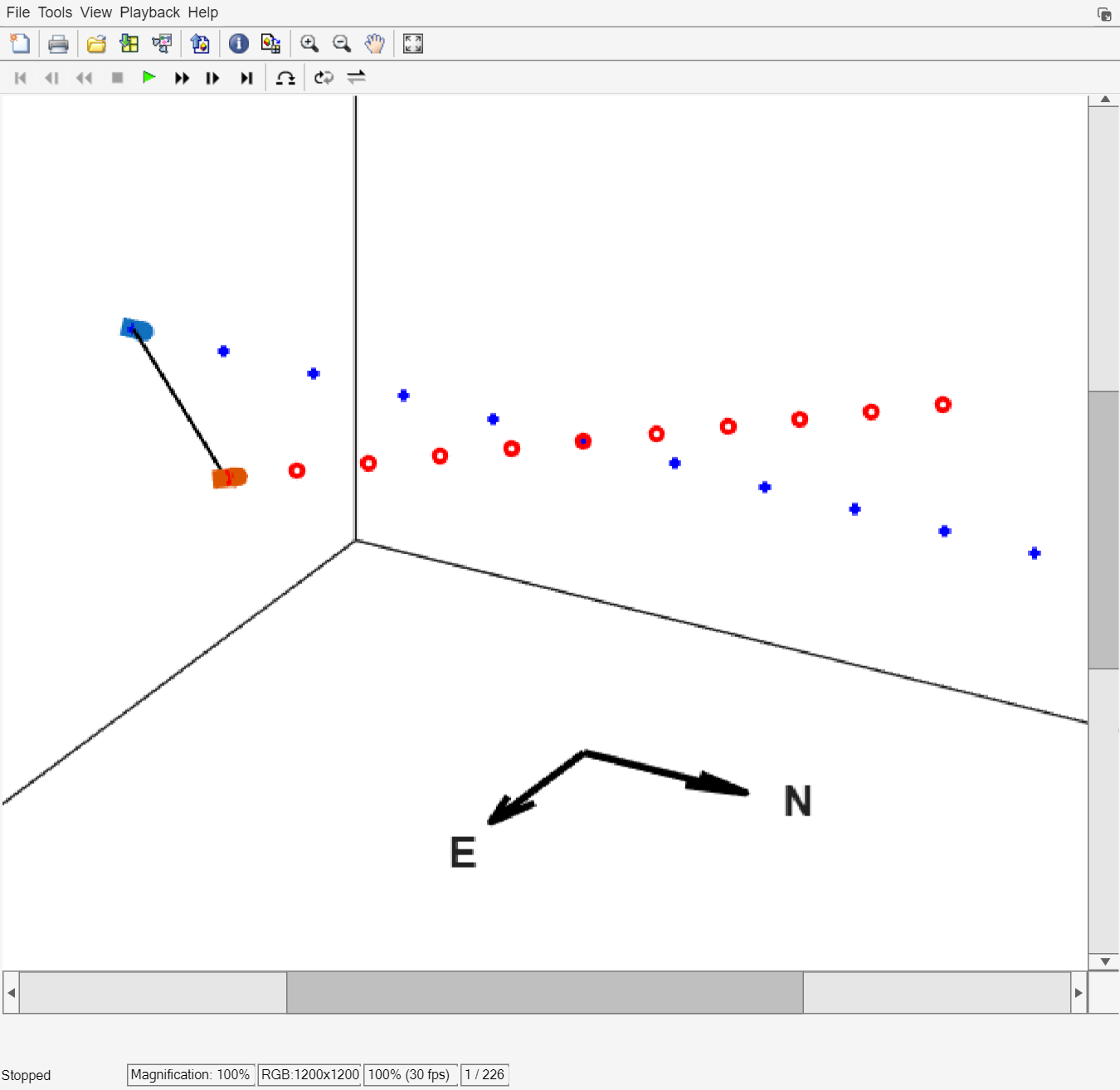
Task: Click the E direction label in video
Action: (x=463, y=852)
